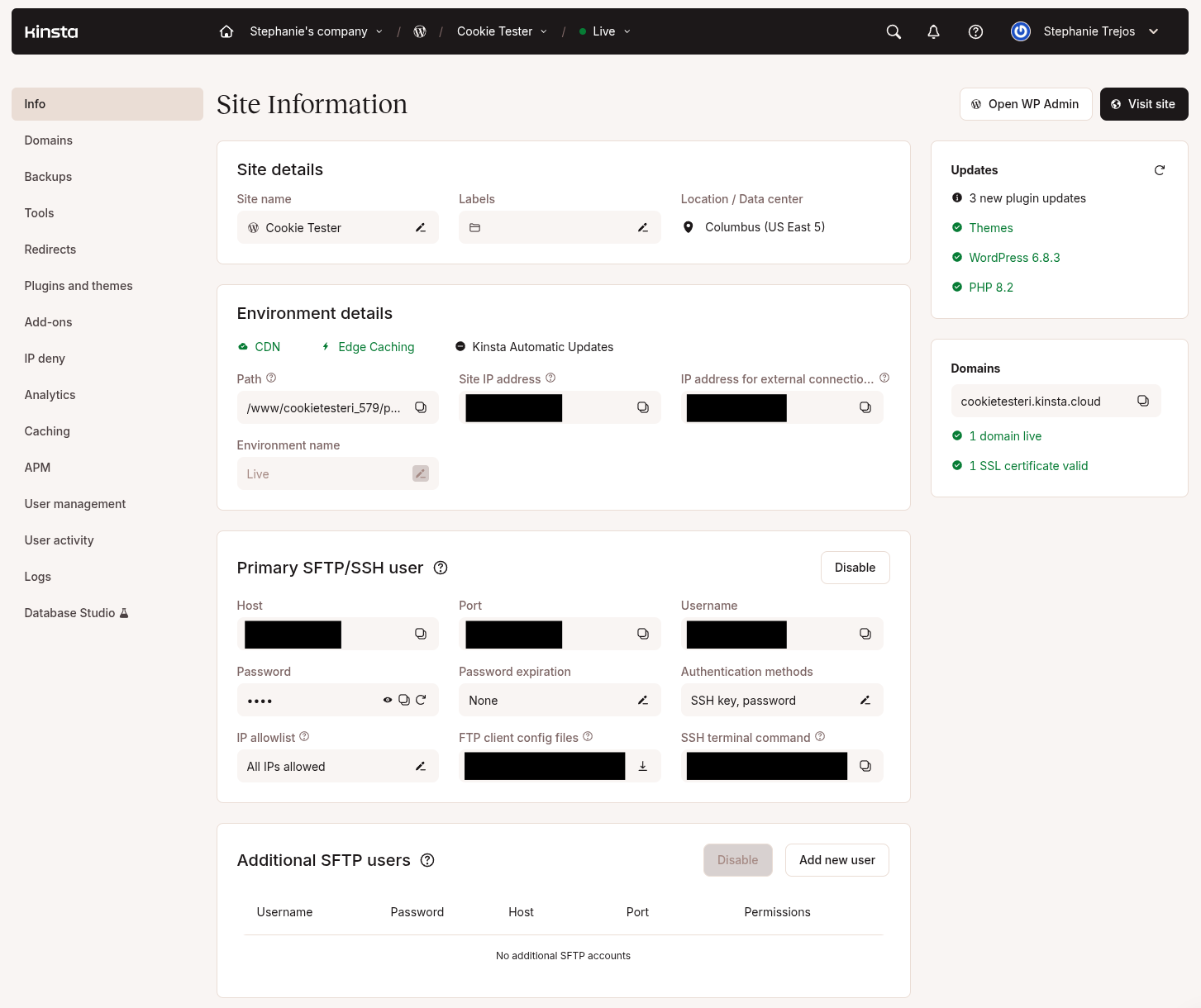Viewport: 1201px width, 1008px height.
Task: Download the FTP client config files
Action: (x=642, y=766)
